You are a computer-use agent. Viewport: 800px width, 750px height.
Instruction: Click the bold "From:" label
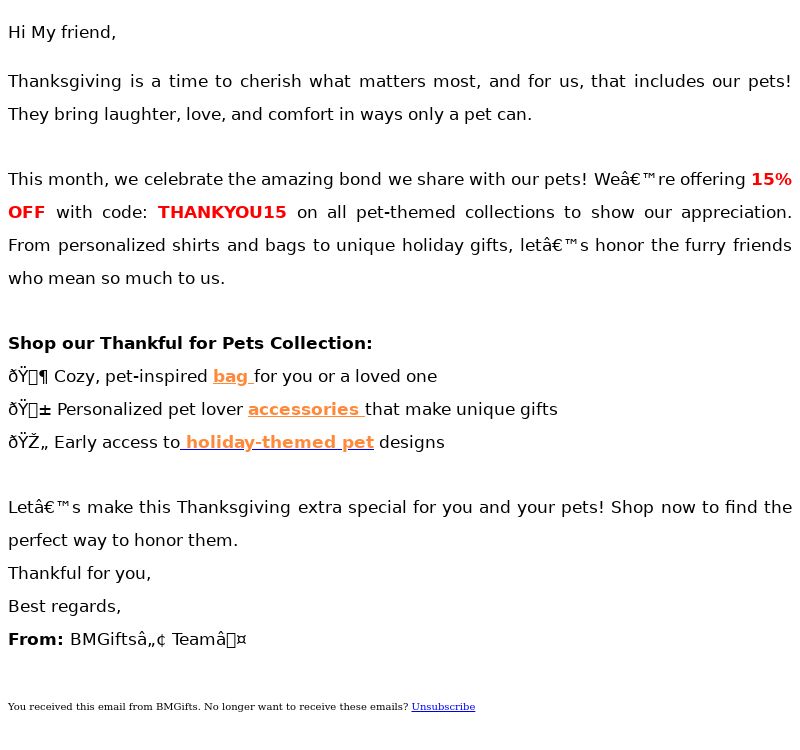coord(36,639)
